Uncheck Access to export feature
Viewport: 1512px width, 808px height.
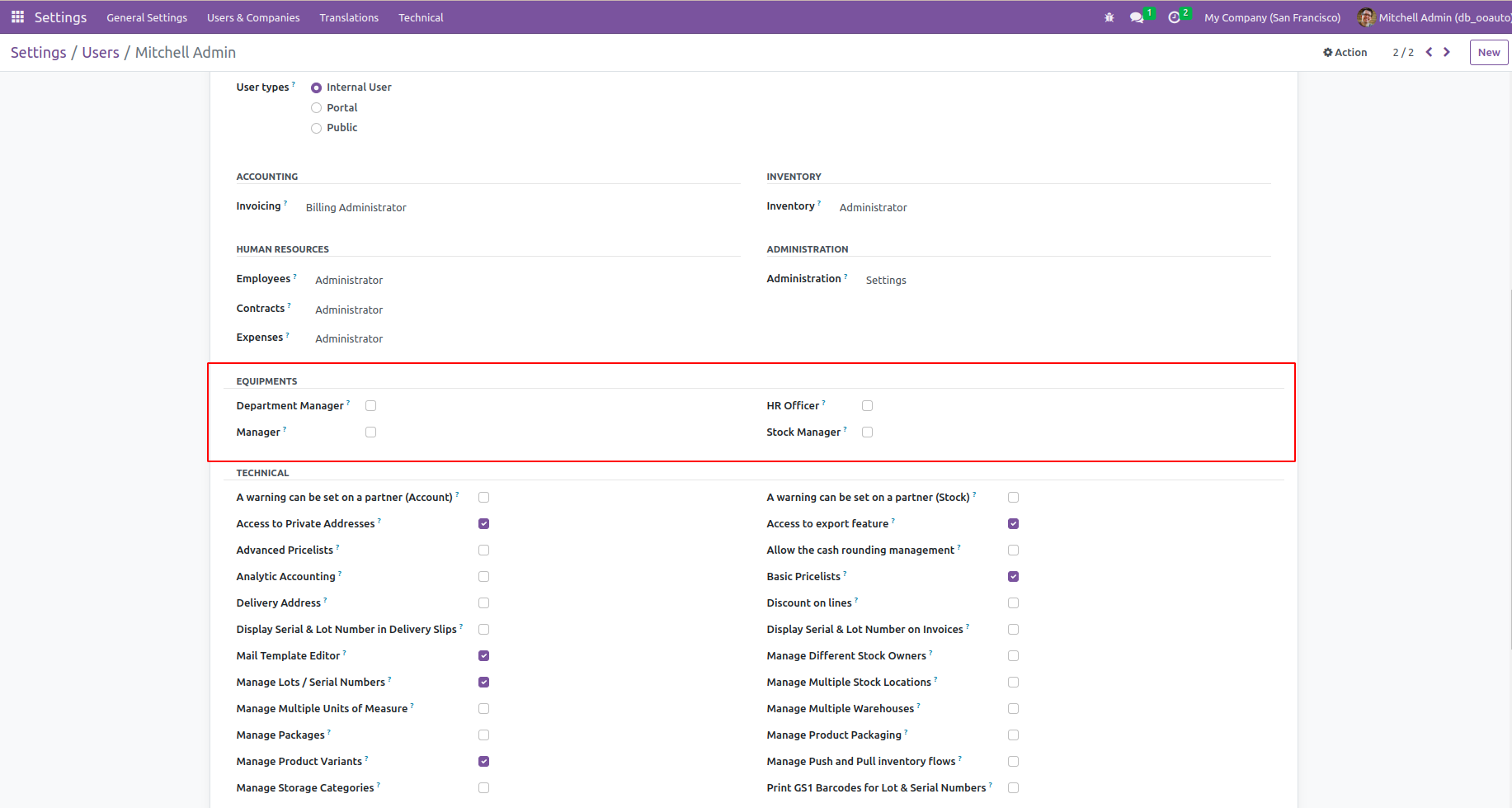click(x=1014, y=524)
